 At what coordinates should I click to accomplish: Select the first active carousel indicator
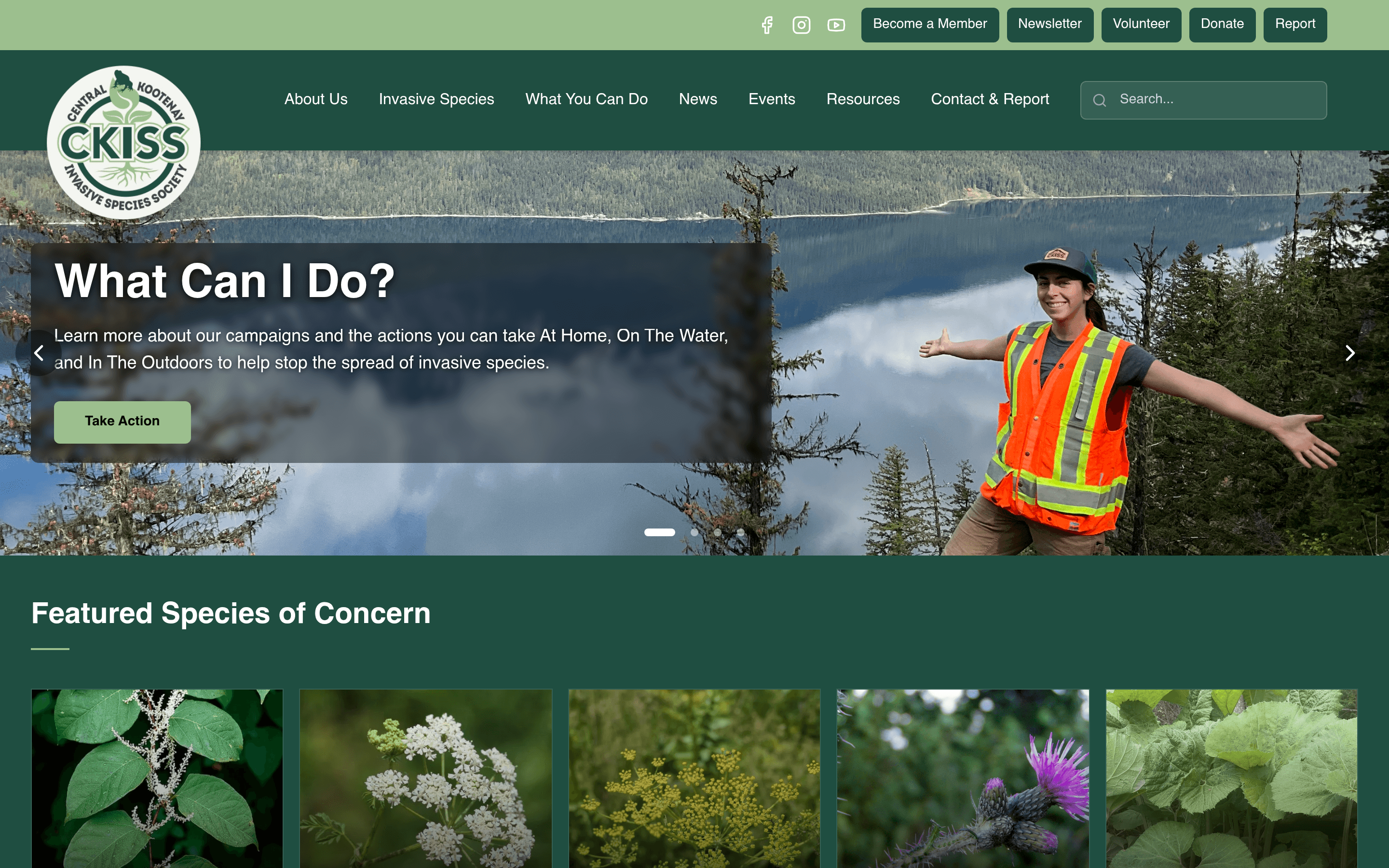pos(659,532)
